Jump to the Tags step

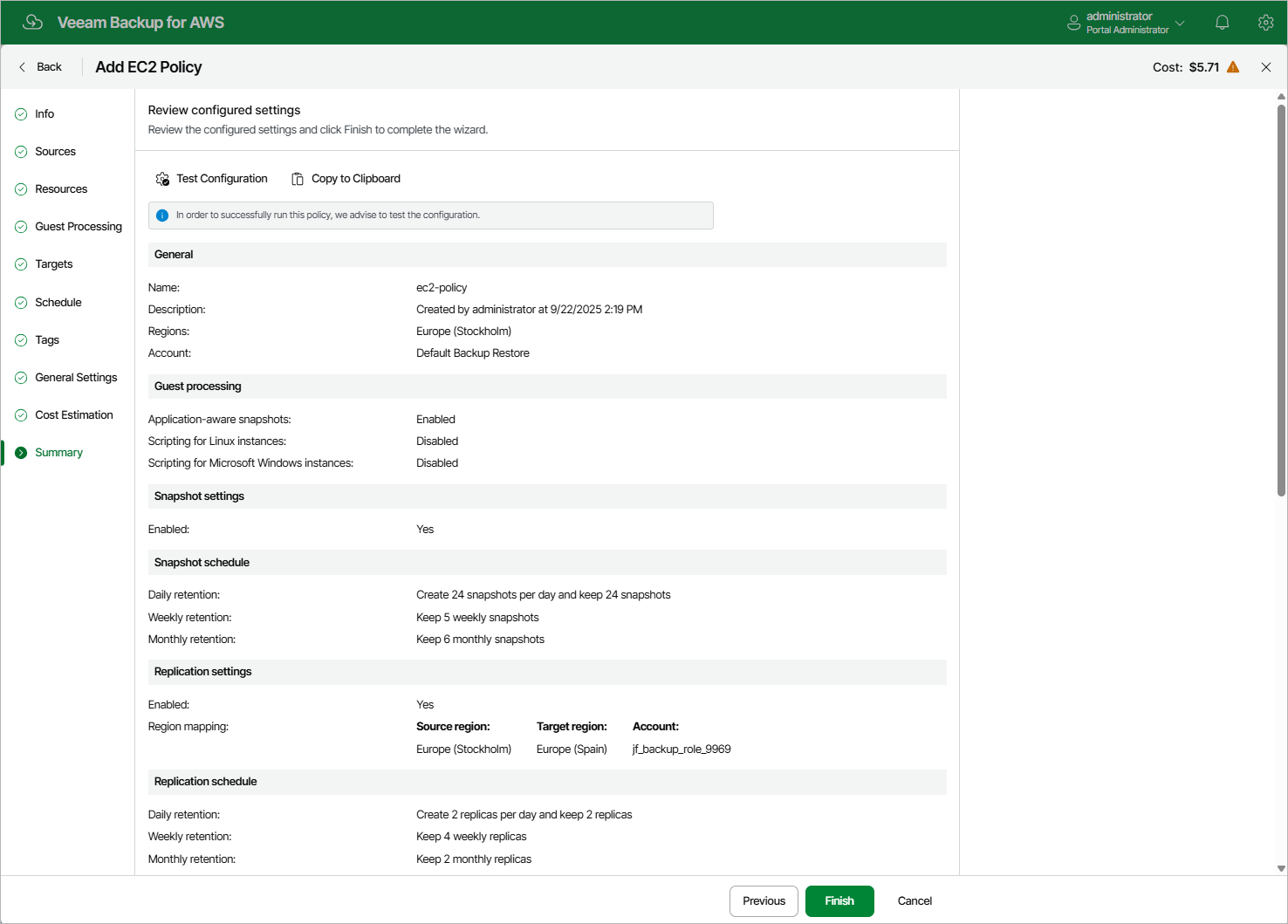click(47, 340)
